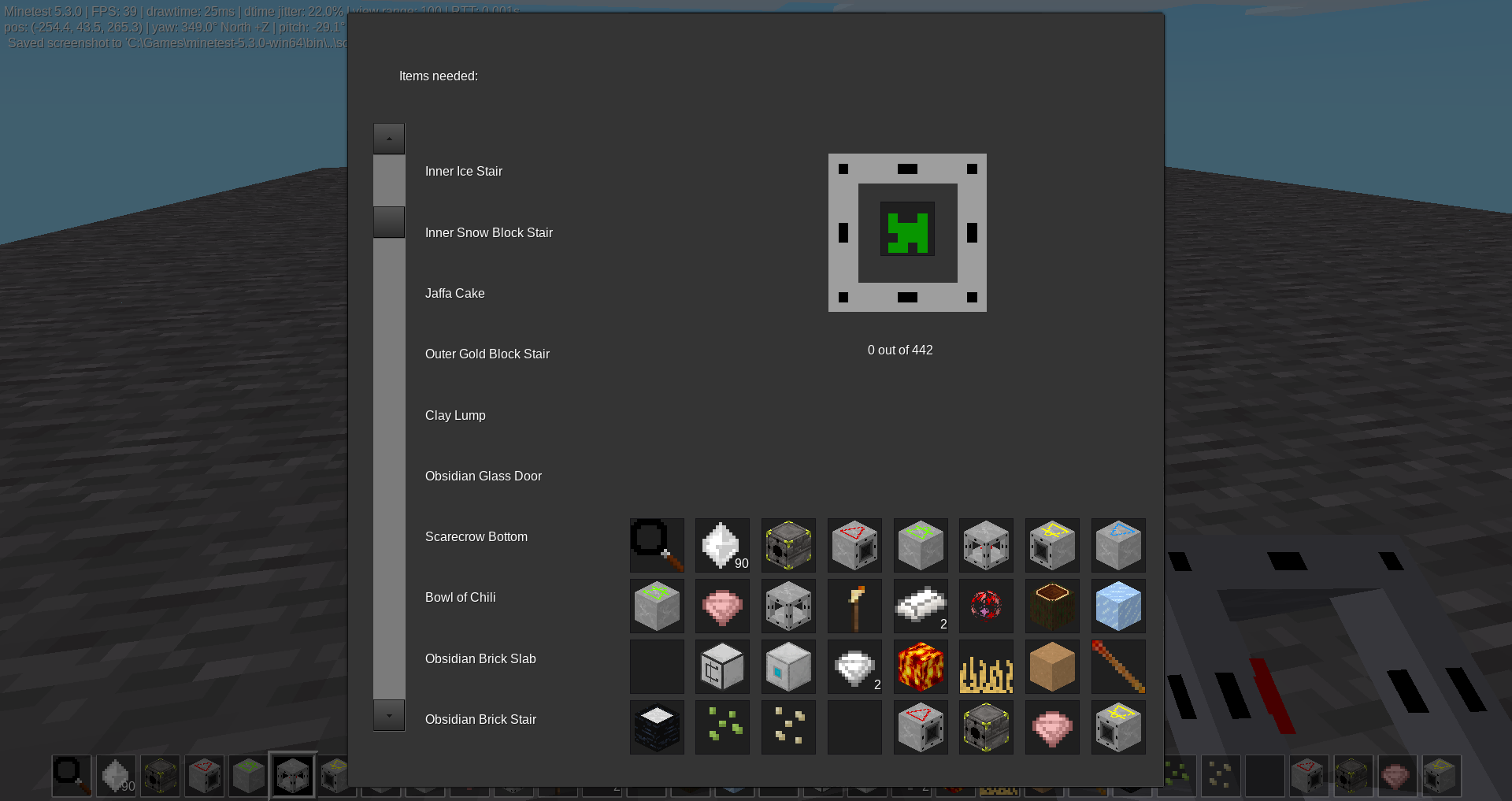Click the items list scrollbar thumb

point(389,222)
